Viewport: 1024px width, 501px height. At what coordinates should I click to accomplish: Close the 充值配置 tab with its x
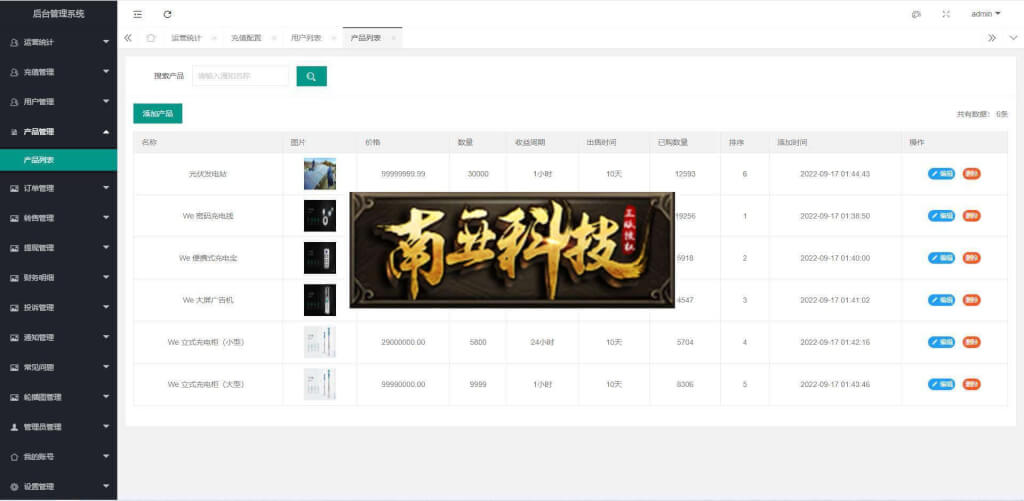[x=274, y=38]
